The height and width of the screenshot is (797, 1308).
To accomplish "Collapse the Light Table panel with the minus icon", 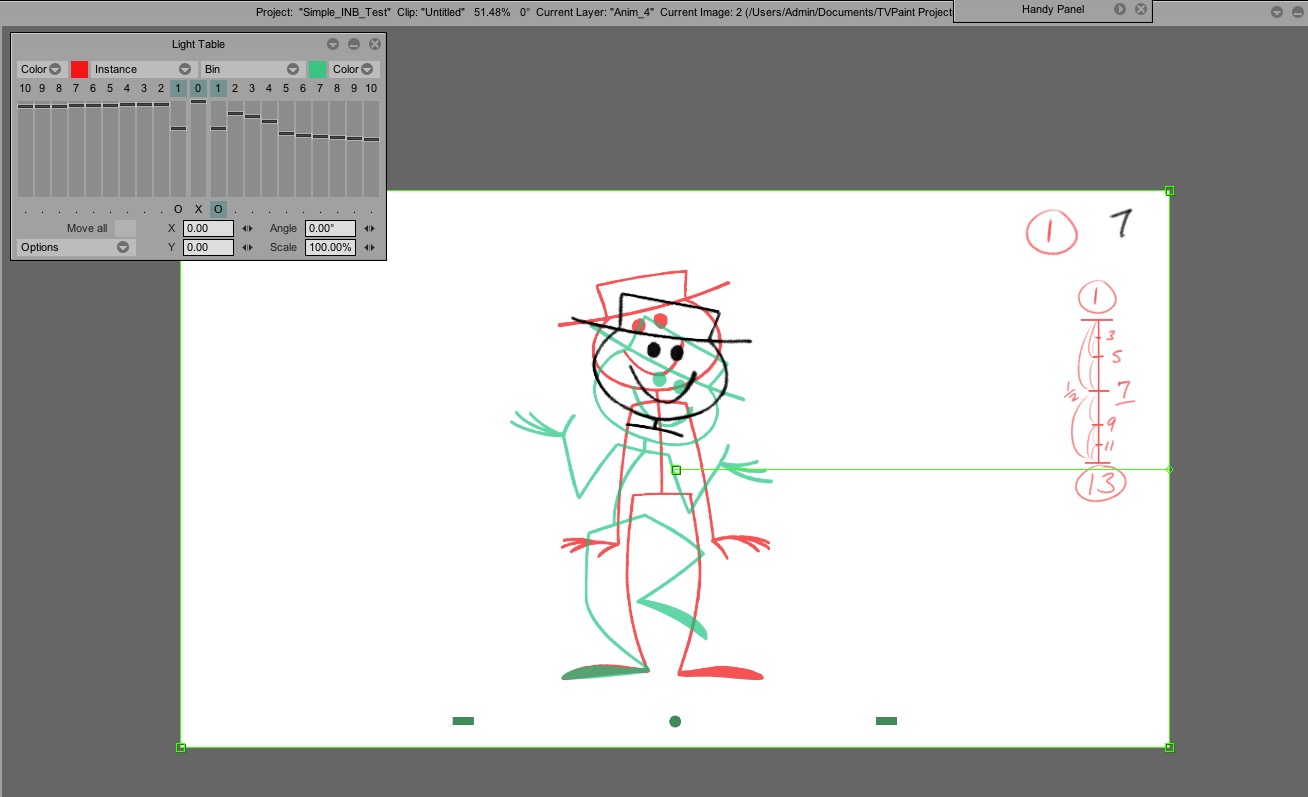I will (354, 44).
